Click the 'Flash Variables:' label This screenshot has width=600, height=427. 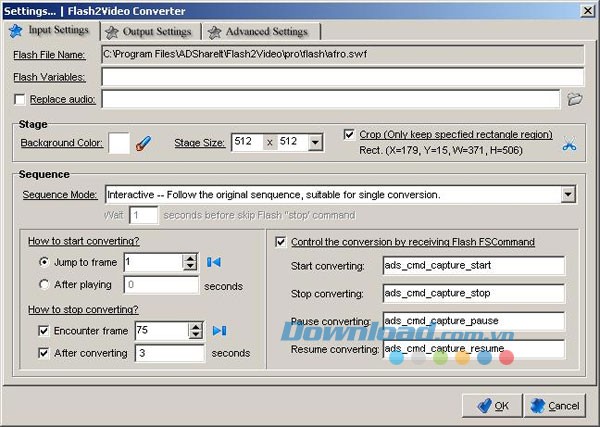(x=49, y=77)
